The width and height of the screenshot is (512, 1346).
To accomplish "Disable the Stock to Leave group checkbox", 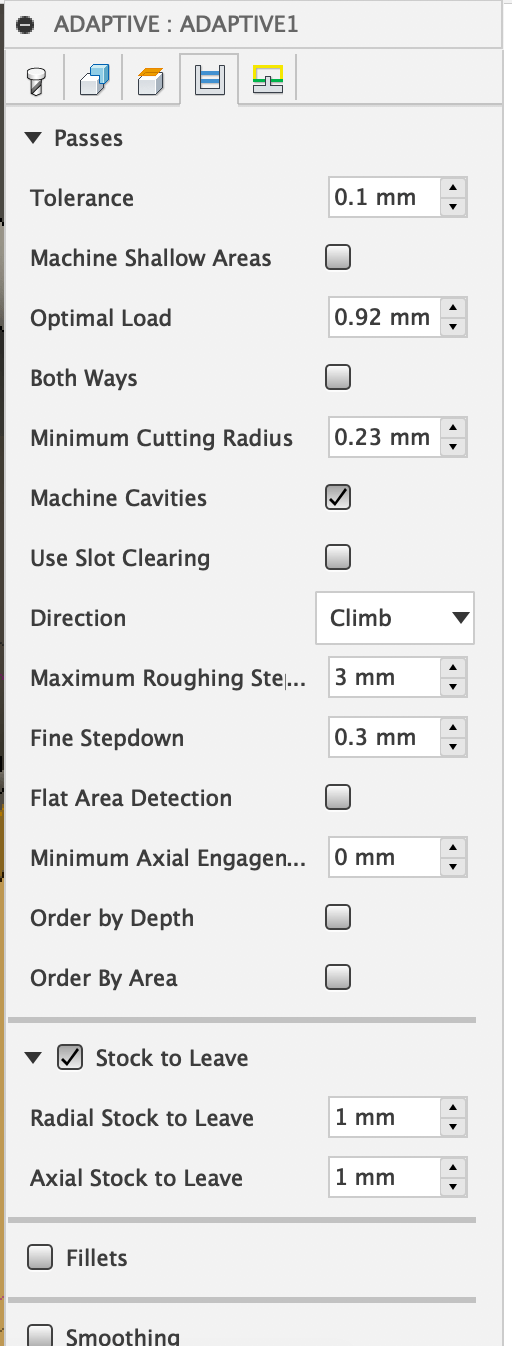I will [x=70, y=1058].
